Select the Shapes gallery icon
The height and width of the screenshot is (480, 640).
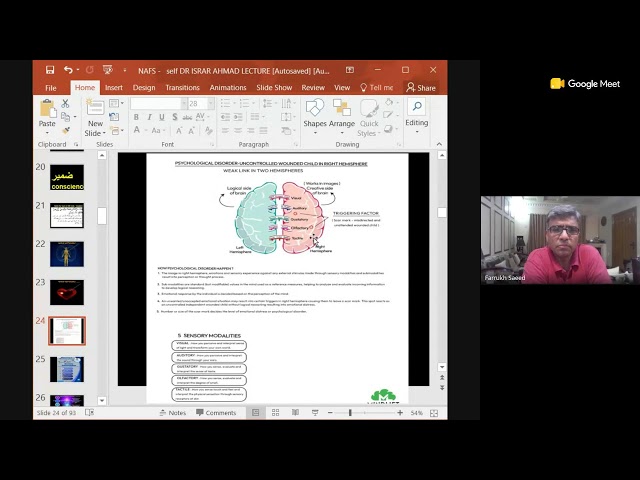click(315, 108)
